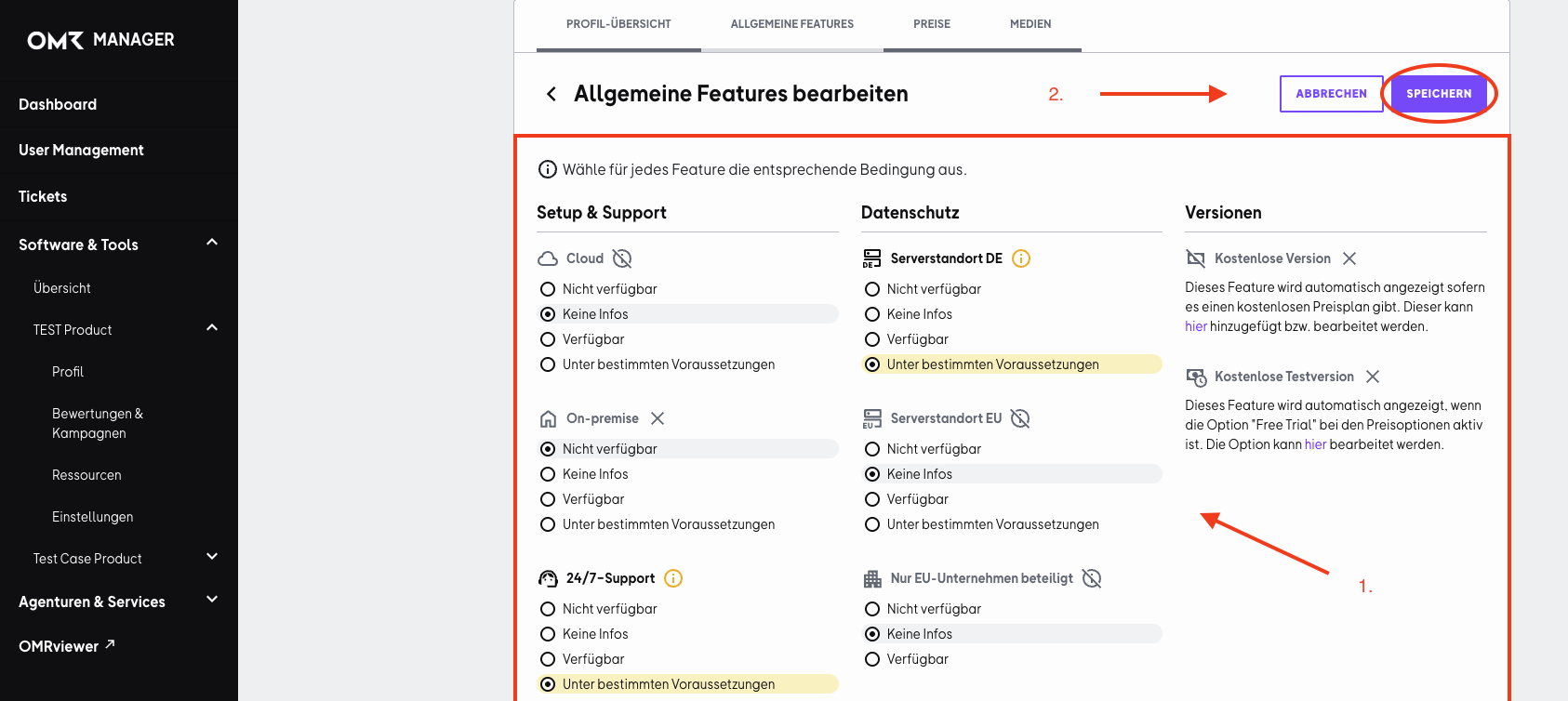Click the hier link under Kostenlose Version
This screenshot has width=1568, height=701.
1195,326
